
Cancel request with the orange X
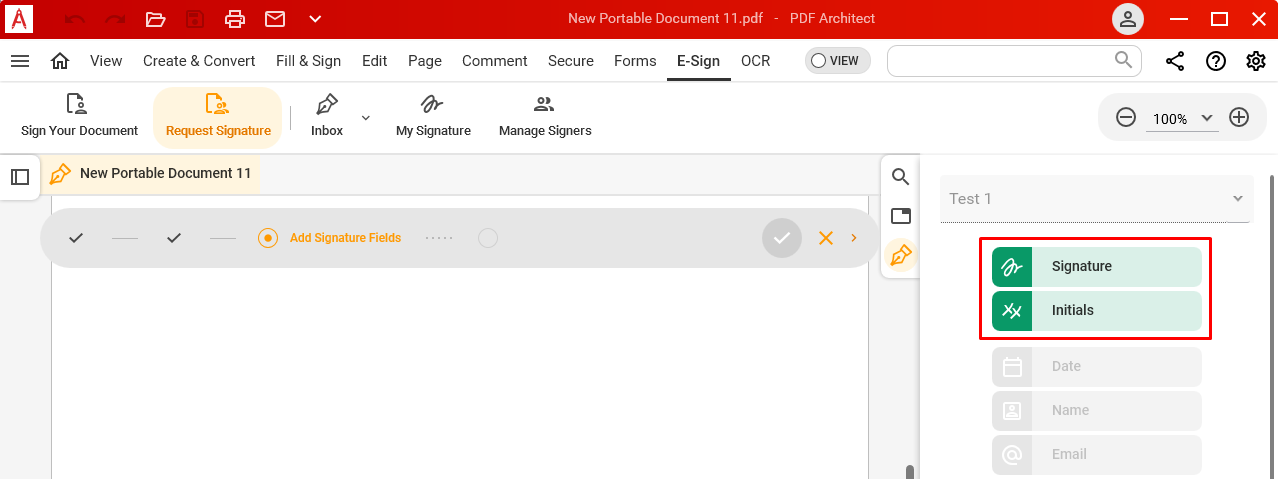point(826,238)
